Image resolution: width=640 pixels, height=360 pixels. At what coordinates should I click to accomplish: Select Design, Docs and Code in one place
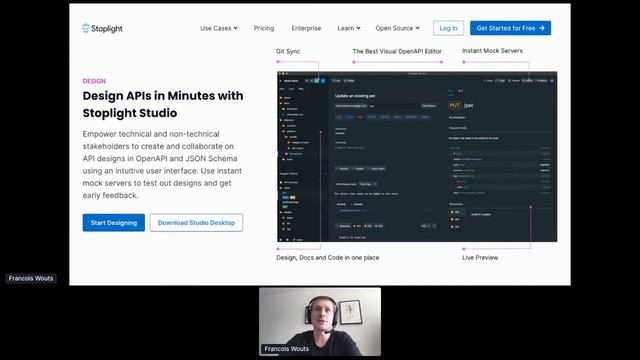[327, 258]
